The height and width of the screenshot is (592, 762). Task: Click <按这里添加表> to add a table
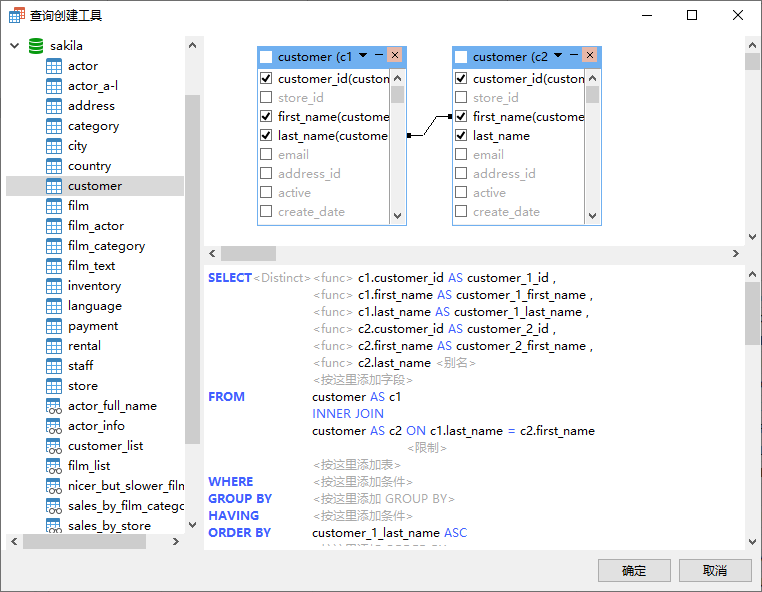tap(357, 465)
